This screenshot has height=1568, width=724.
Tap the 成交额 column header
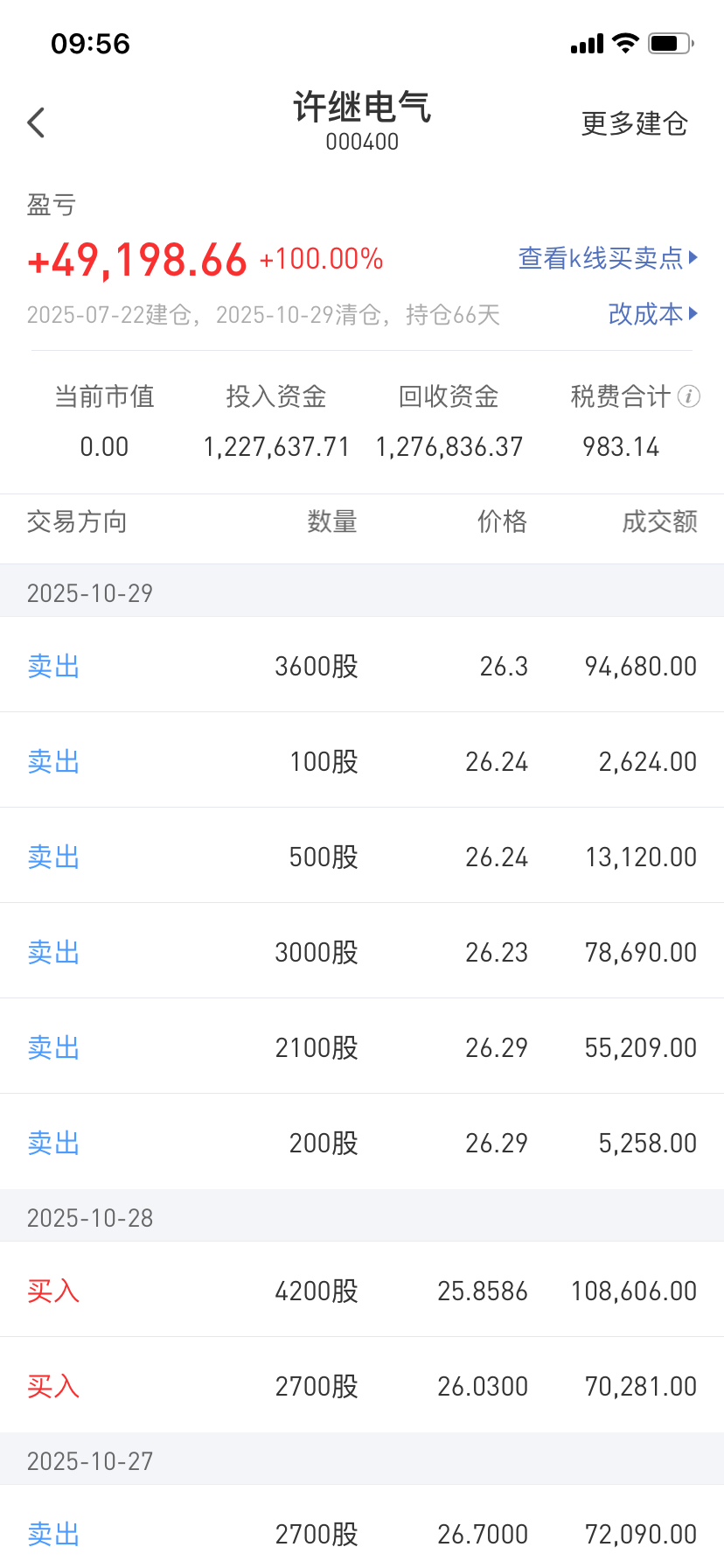tap(659, 522)
